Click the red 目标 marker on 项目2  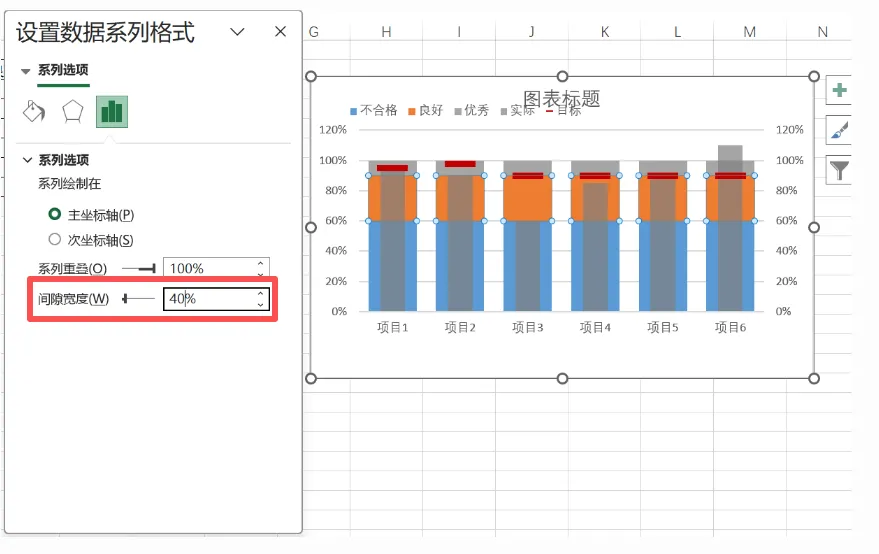460,164
